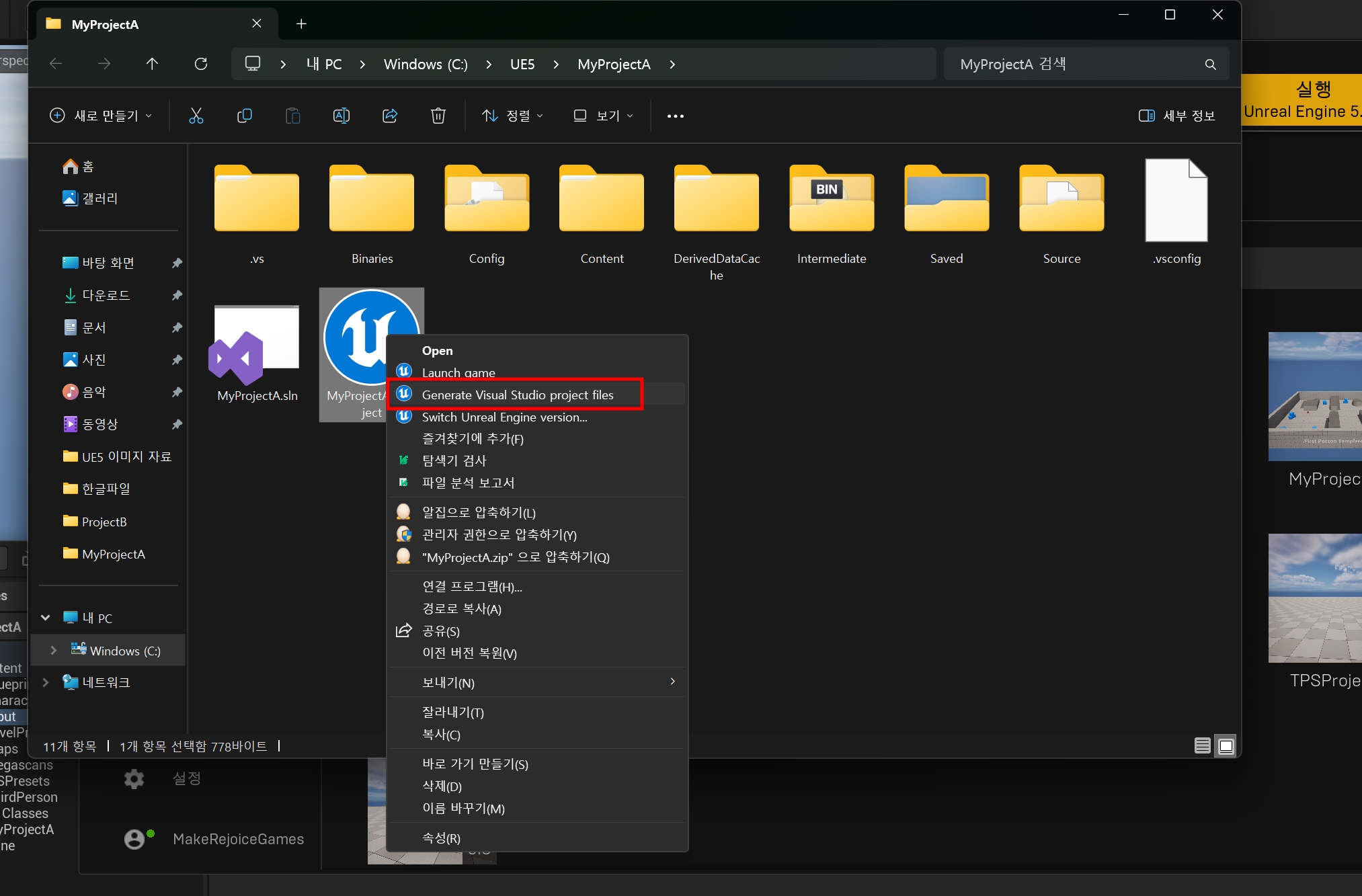This screenshot has width=1362, height=896.
Task: Click the Copy icon in Explorer toolbar
Action: pyautogui.click(x=245, y=116)
